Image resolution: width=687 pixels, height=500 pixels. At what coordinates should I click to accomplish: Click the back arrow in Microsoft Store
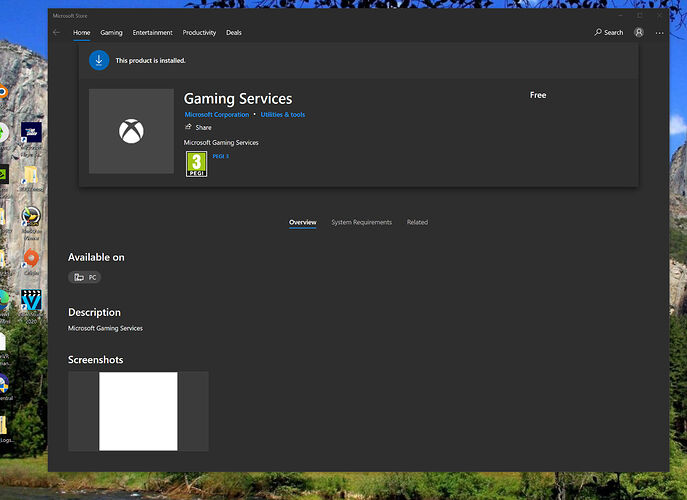coord(57,33)
